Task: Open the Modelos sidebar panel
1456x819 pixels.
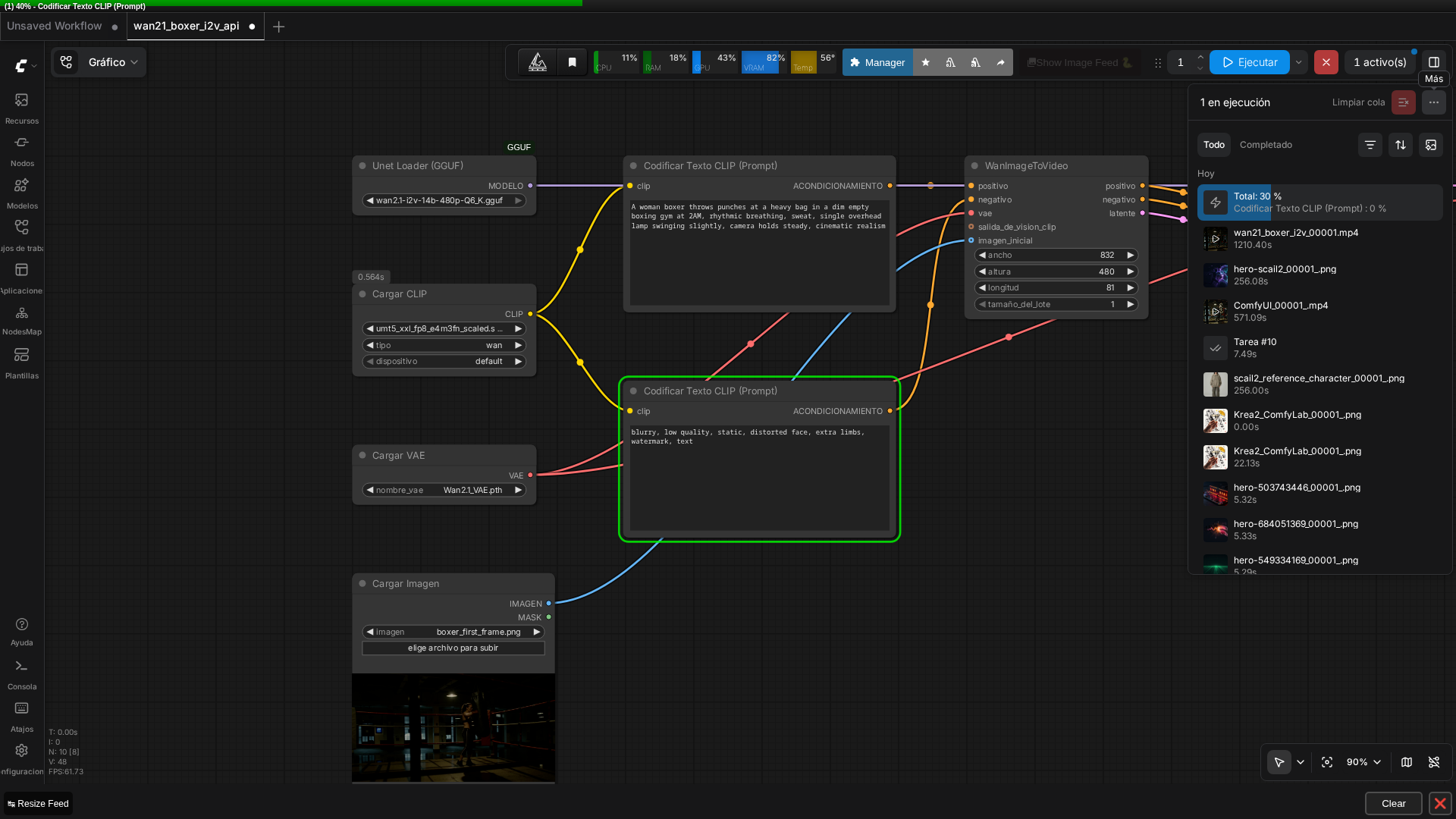Action: click(21, 193)
